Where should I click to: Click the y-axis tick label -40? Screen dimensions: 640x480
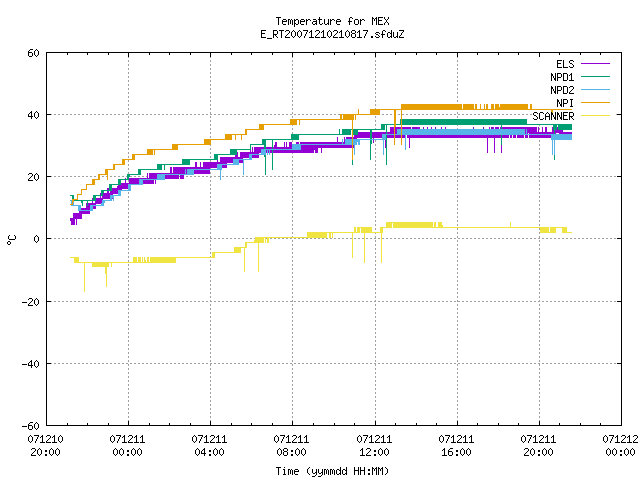tap(31, 364)
